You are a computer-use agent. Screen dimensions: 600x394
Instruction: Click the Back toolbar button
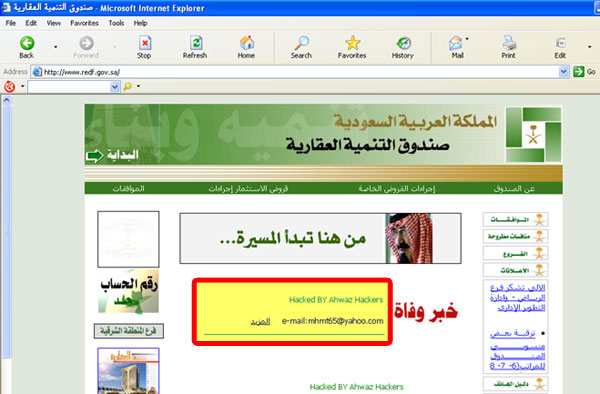click(x=26, y=47)
